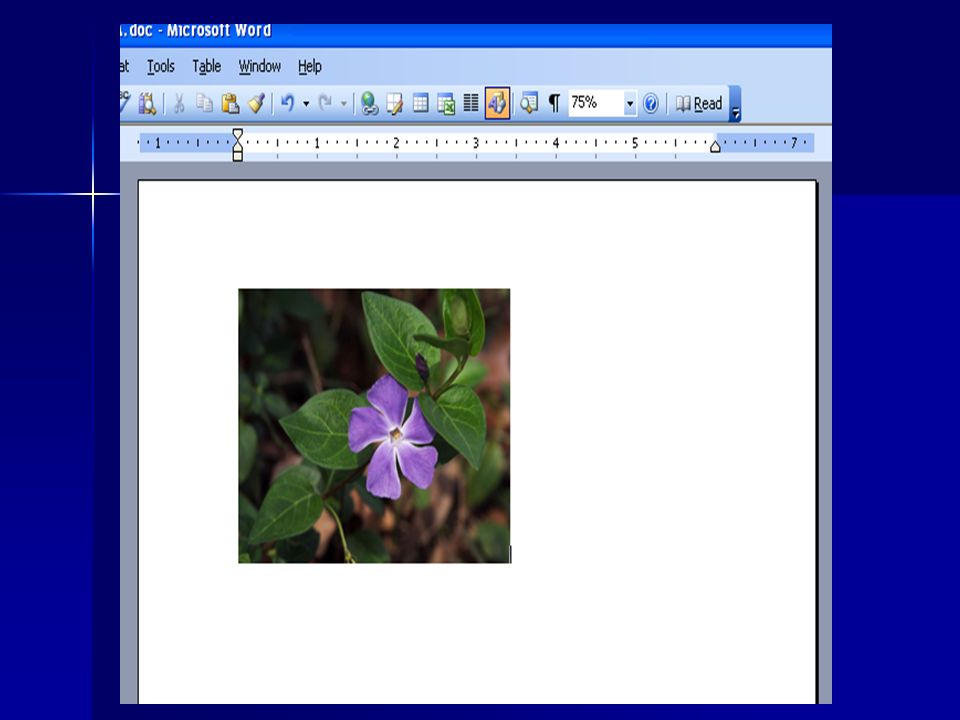This screenshot has height=720, width=960.
Task: Click the Columns icon
Action: pyautogui.click(x=471, y=103)
